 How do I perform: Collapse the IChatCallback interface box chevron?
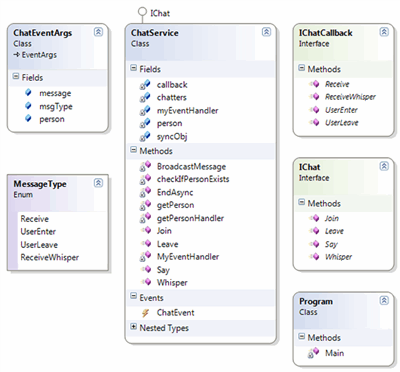pyautogui.click(x=384, y=32)
